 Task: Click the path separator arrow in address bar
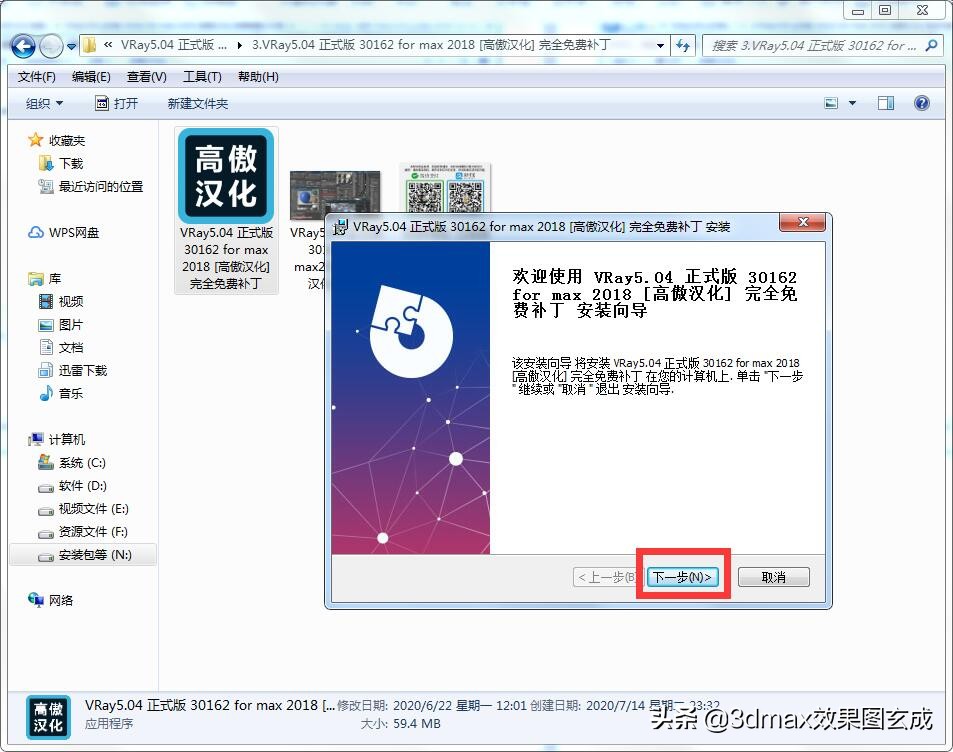(x=240, y=46)
